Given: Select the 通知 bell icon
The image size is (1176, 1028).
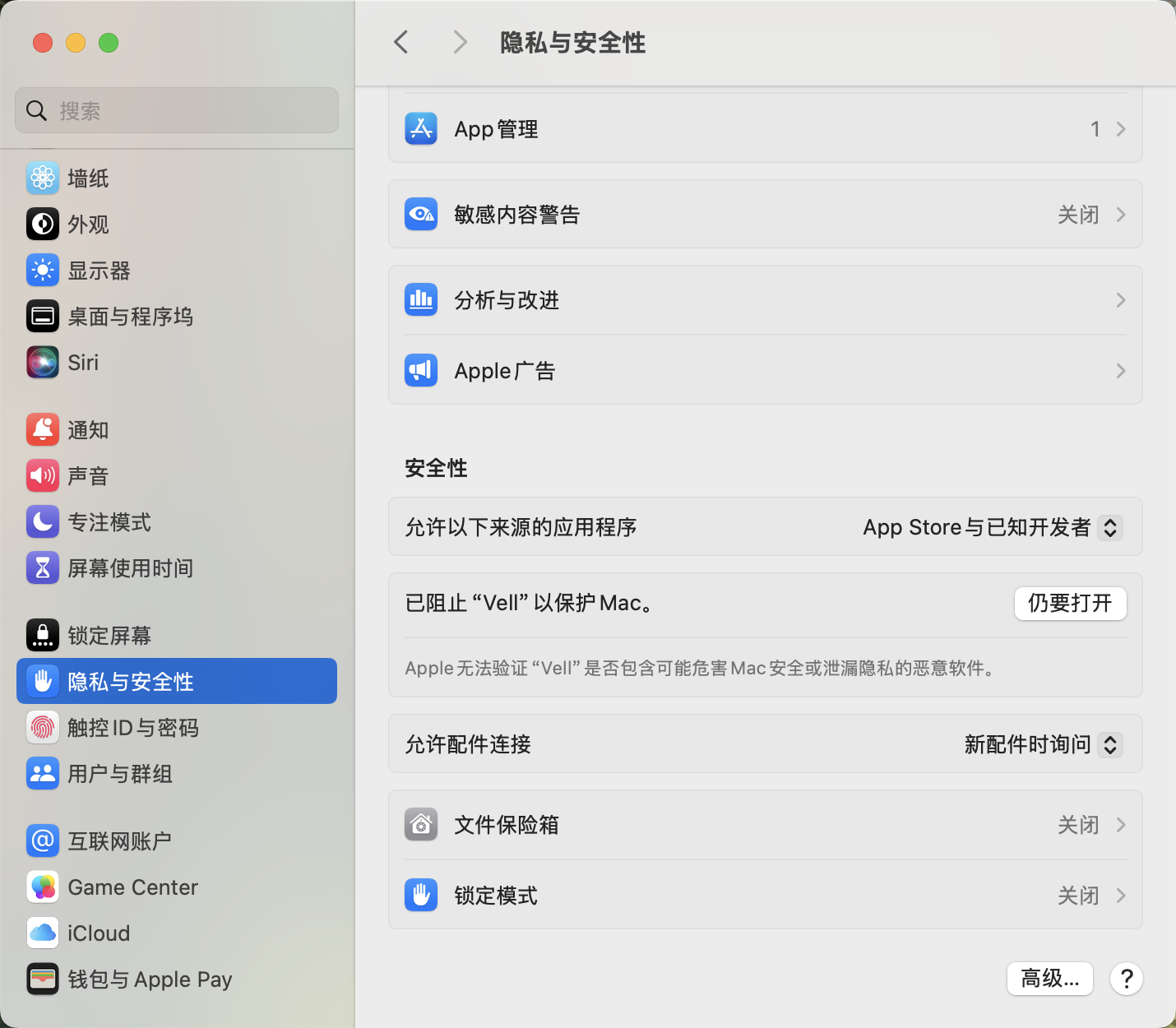Looking at the screenshot, I should [x=43, y=430].
